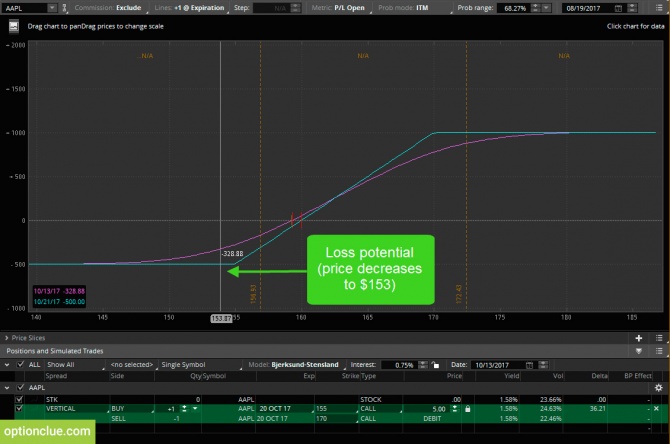The image size is (670, 444).
Task: Open the 155 strike dropdown
Action: 336,409
